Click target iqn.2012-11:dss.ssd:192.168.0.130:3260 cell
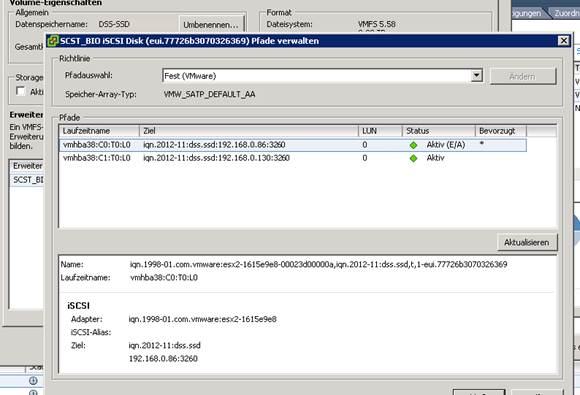The width and height of the screenshot is (580, 395). pos(216,158)
